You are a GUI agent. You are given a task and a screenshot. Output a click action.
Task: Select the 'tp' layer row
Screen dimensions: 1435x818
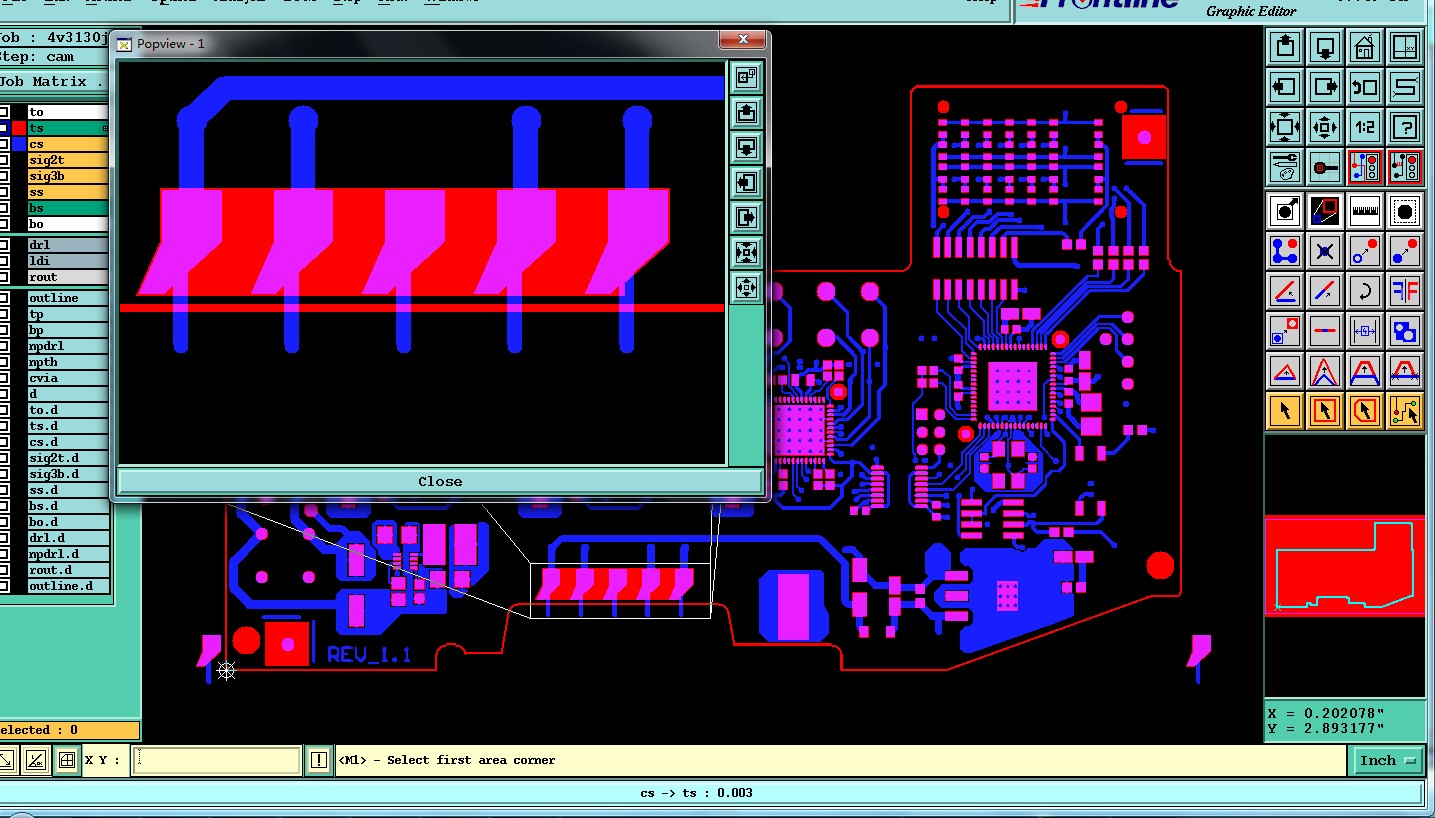coord(67,314)
